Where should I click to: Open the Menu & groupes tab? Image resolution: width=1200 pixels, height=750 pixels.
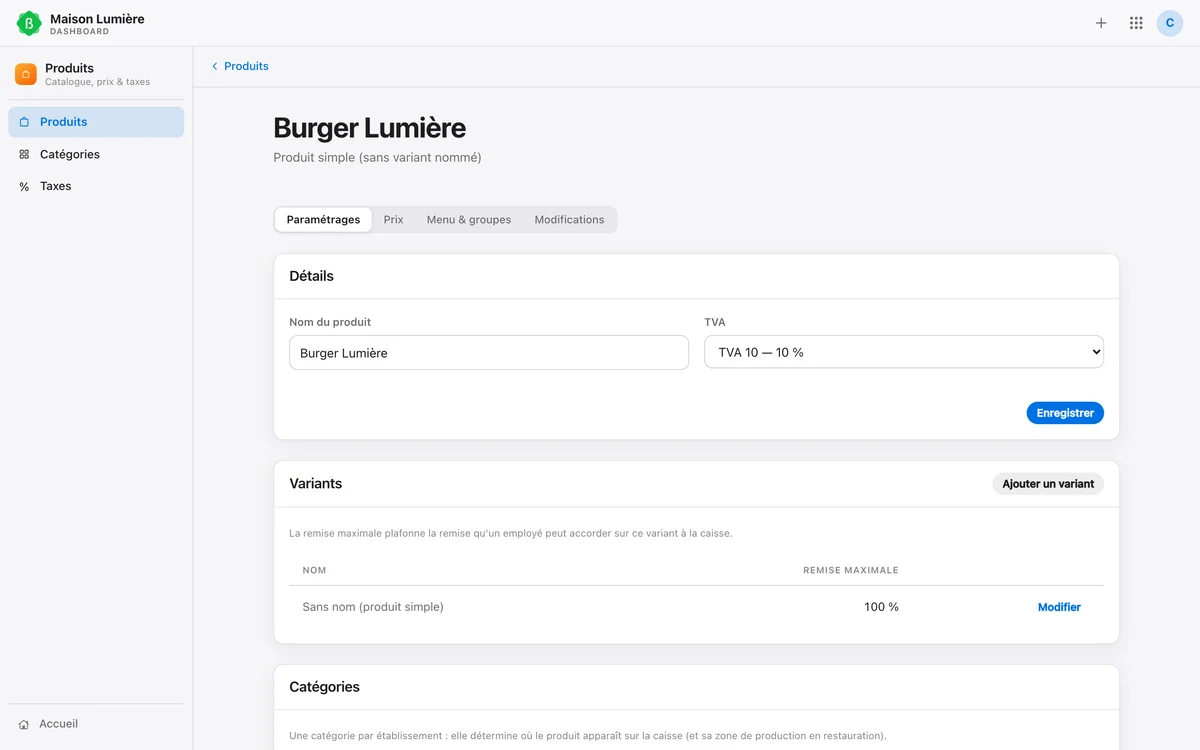click(x=469, y=220)
